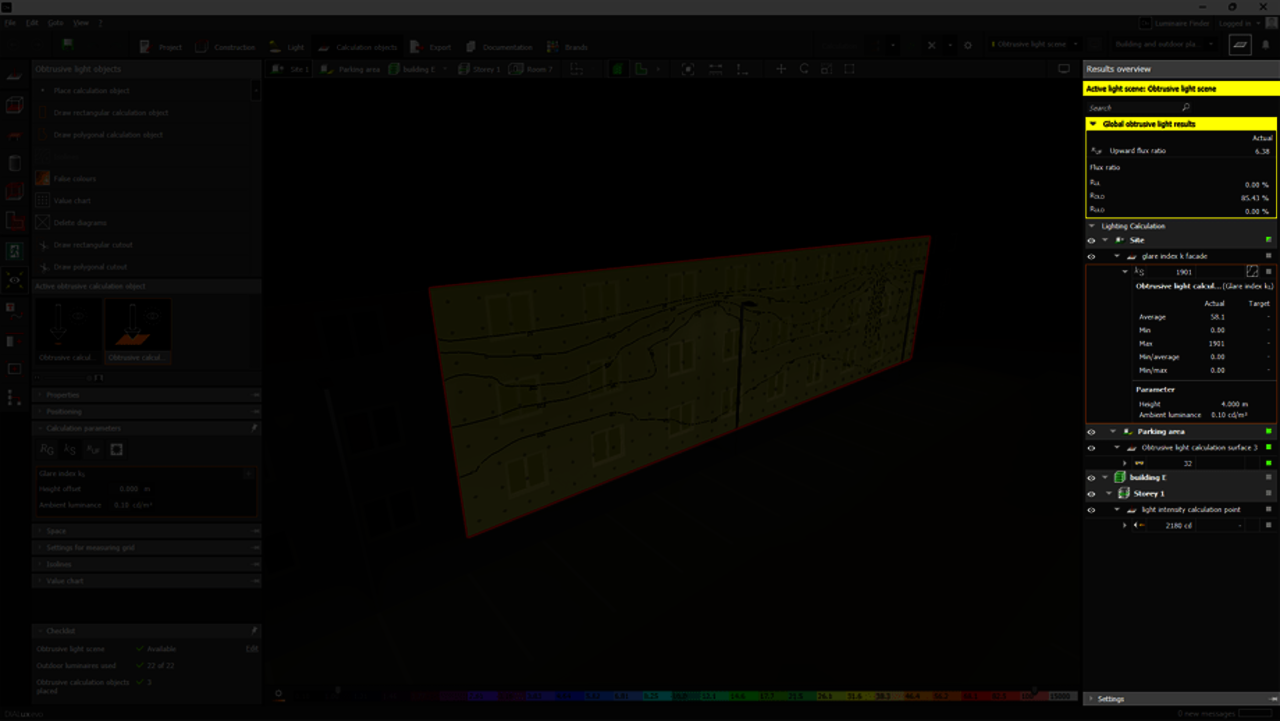Toggle visibility eye for Site
Viewport: 1280px width, 721px height.
[x=1091, y=240]
